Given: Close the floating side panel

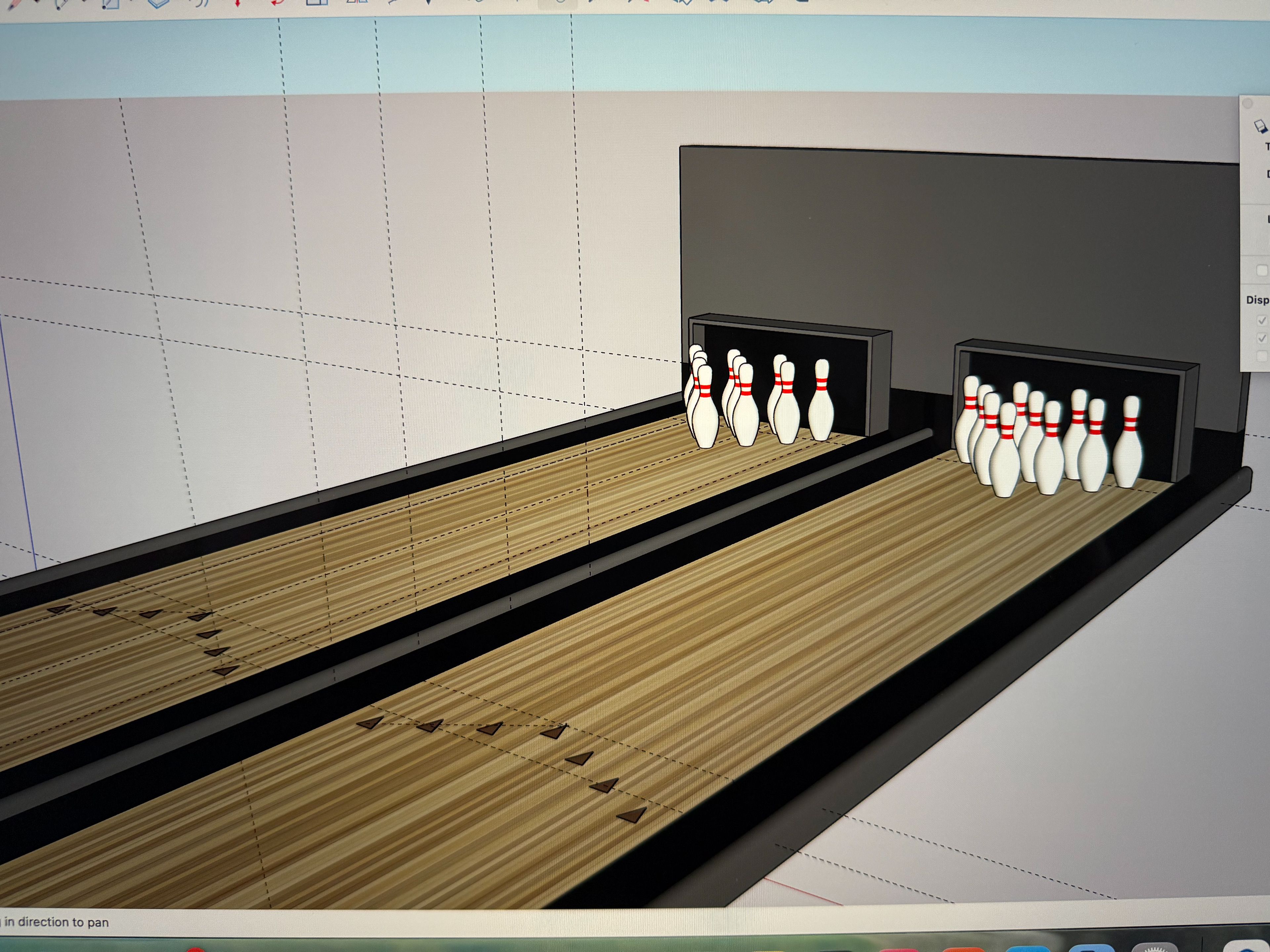Looking at the screenshot, I should tap(1247, 104).
